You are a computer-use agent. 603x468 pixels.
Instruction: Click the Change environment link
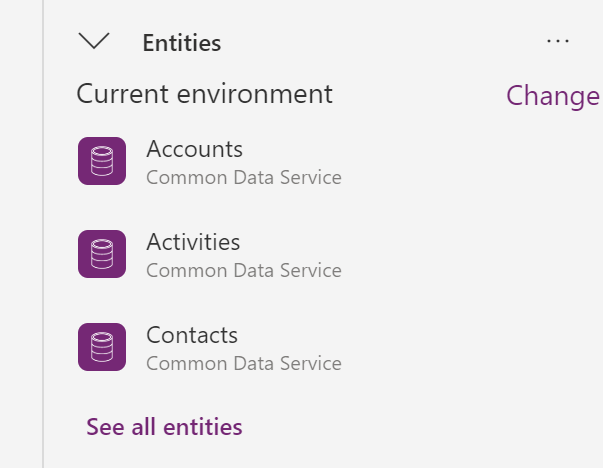[552, 96]
